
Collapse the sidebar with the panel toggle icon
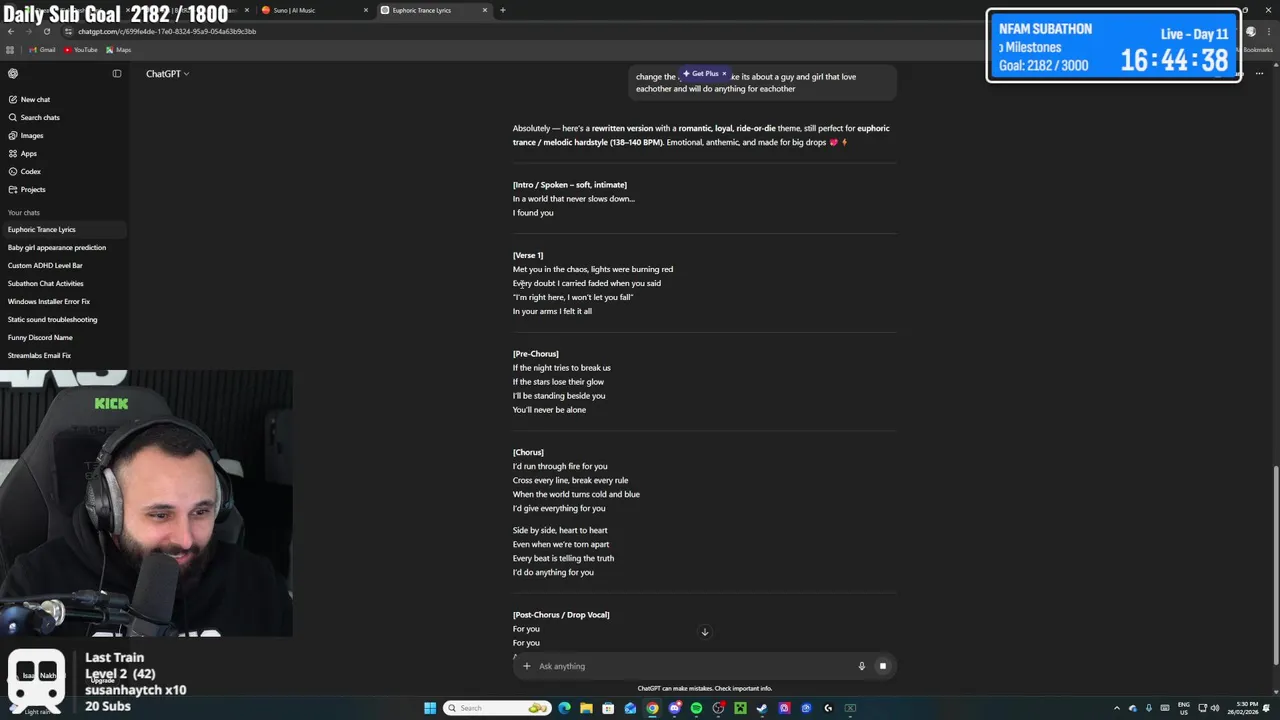click(117, 73)
